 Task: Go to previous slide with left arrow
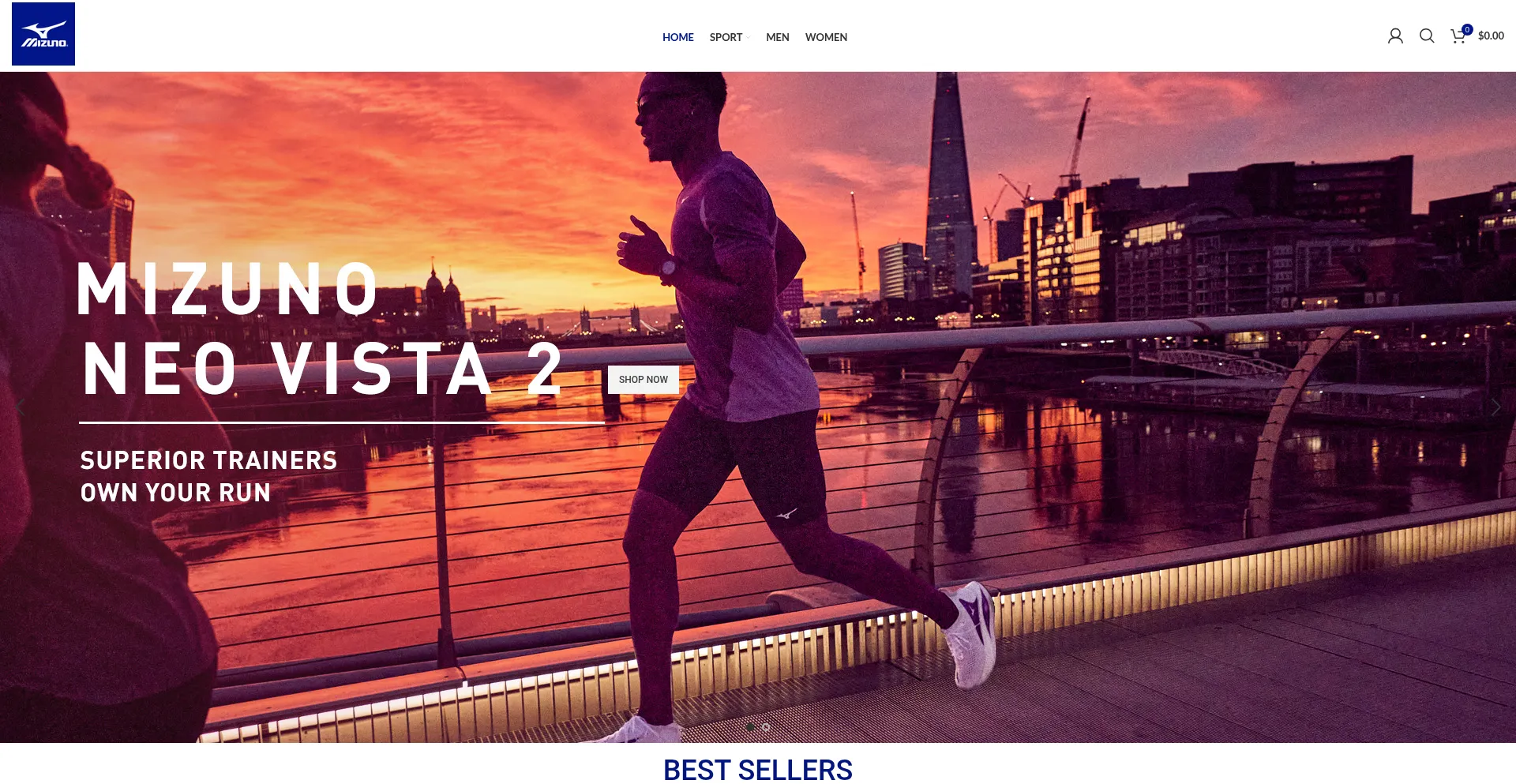pos(21,407)
